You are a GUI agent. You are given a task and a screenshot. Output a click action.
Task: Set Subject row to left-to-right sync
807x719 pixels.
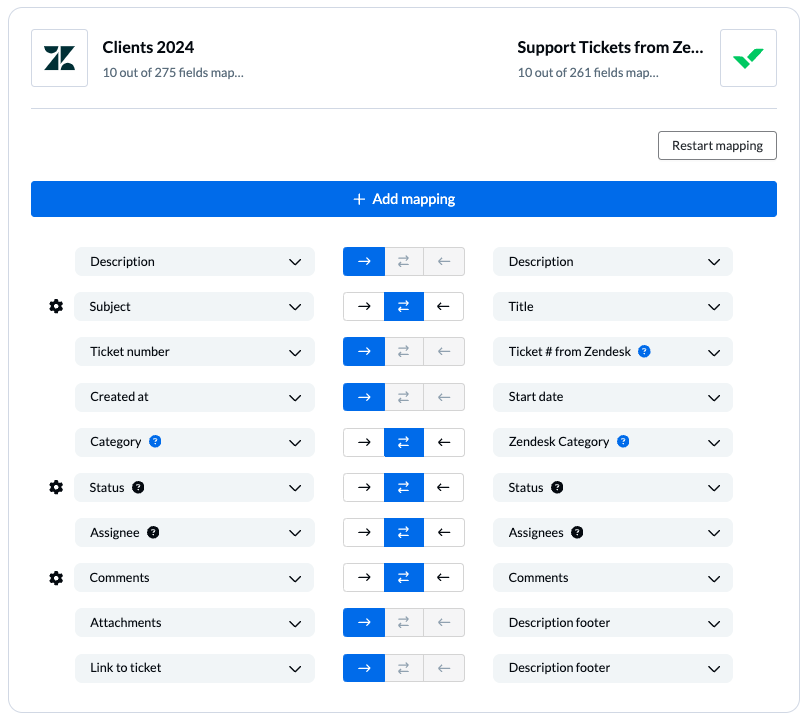pos(364,306)
